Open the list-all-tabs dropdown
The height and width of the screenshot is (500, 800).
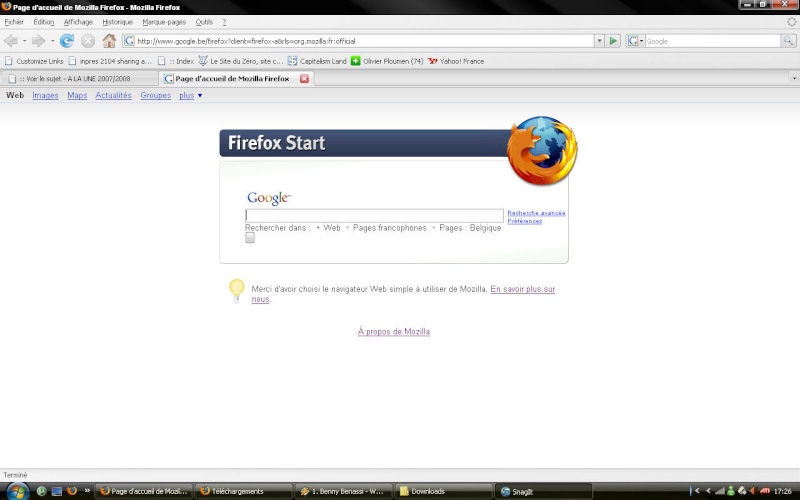[794, 79]
